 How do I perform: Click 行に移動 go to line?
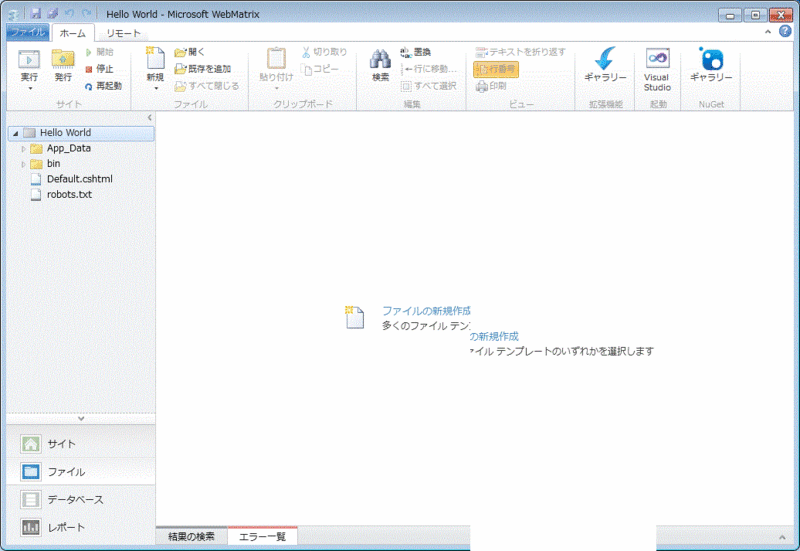pyautogui.click(x=429, y=69)
